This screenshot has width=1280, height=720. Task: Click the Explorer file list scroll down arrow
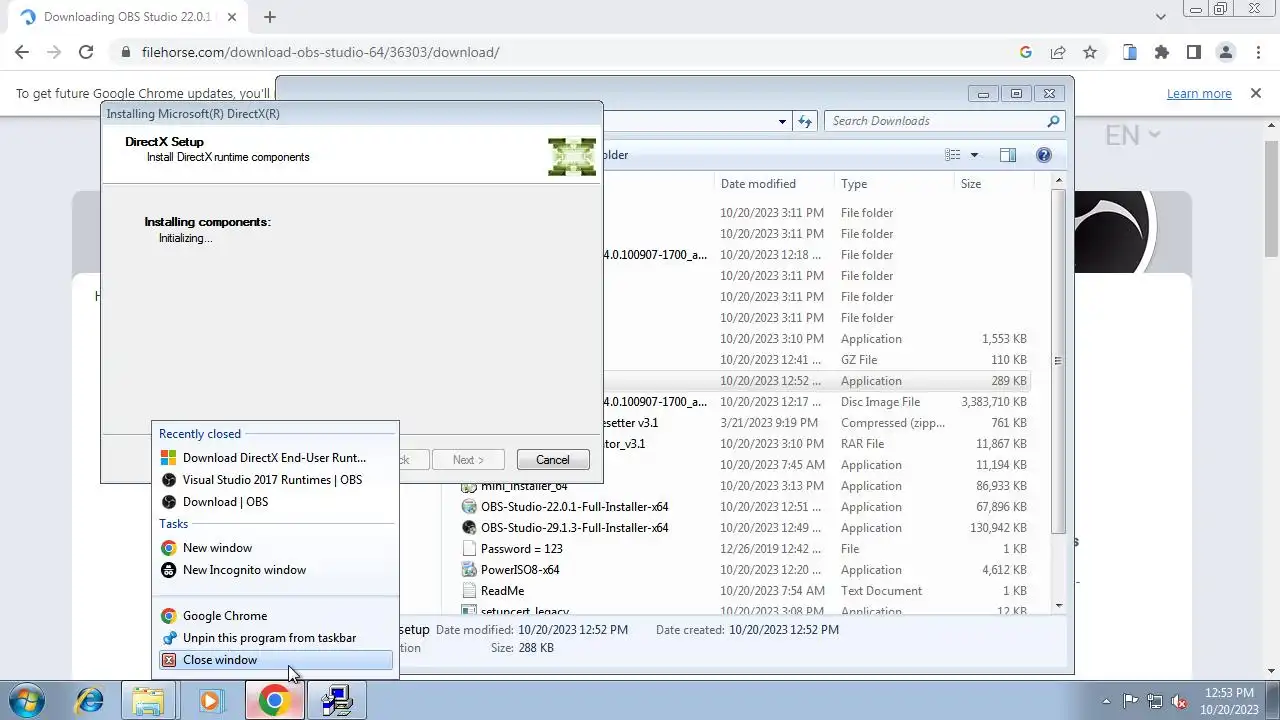[x=1058, y=605]
